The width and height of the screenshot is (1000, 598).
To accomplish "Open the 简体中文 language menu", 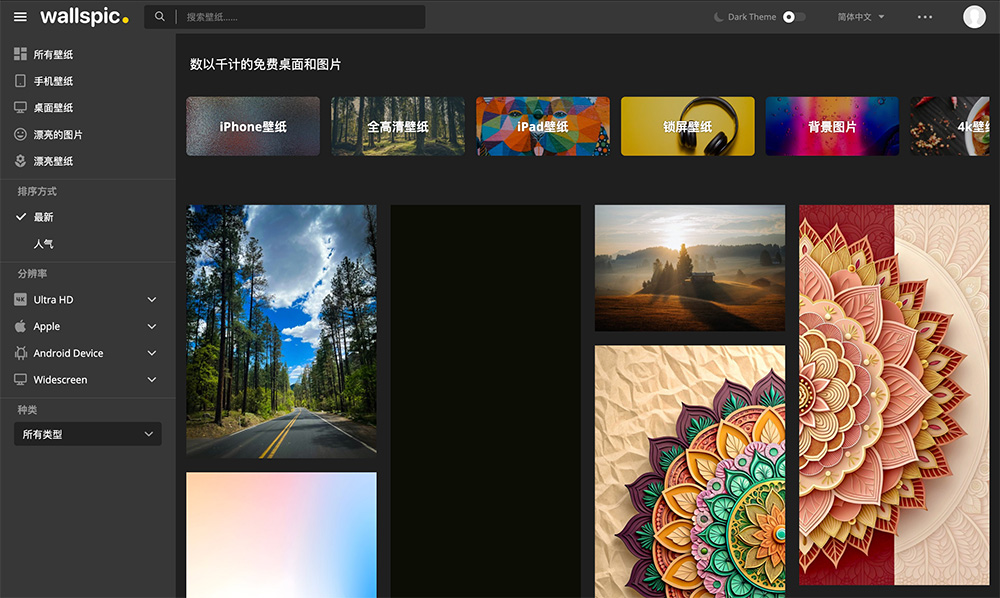I will point(862,16).
